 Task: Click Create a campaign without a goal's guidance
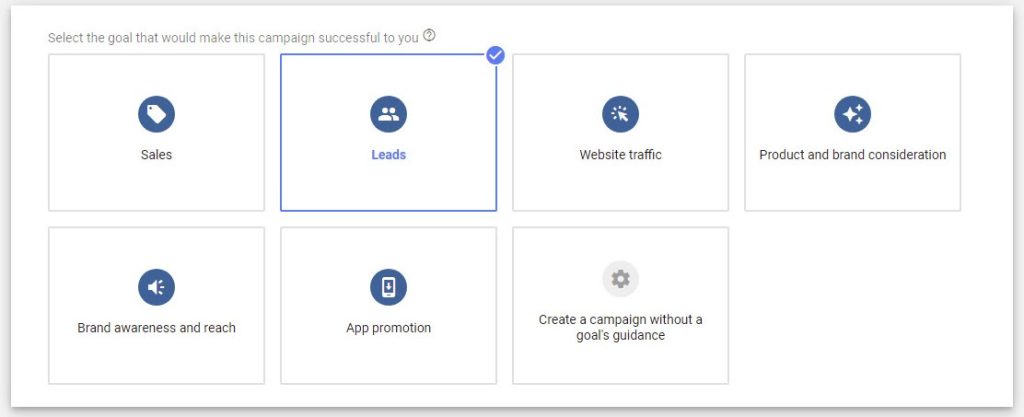[x=620, y=327]
